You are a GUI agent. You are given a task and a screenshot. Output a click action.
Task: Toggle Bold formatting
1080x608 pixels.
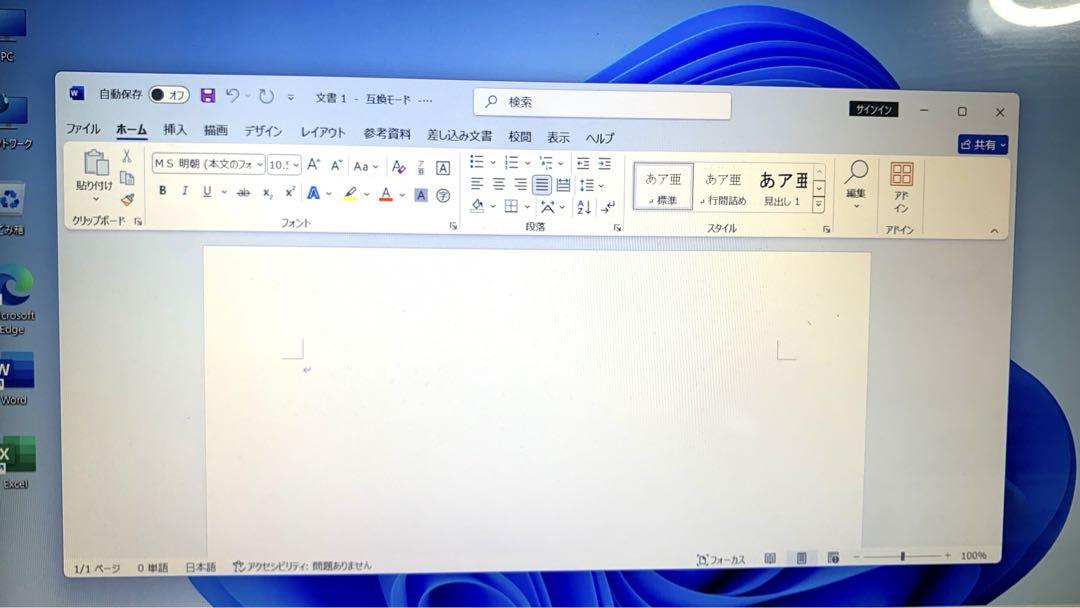tap(163, 190)
